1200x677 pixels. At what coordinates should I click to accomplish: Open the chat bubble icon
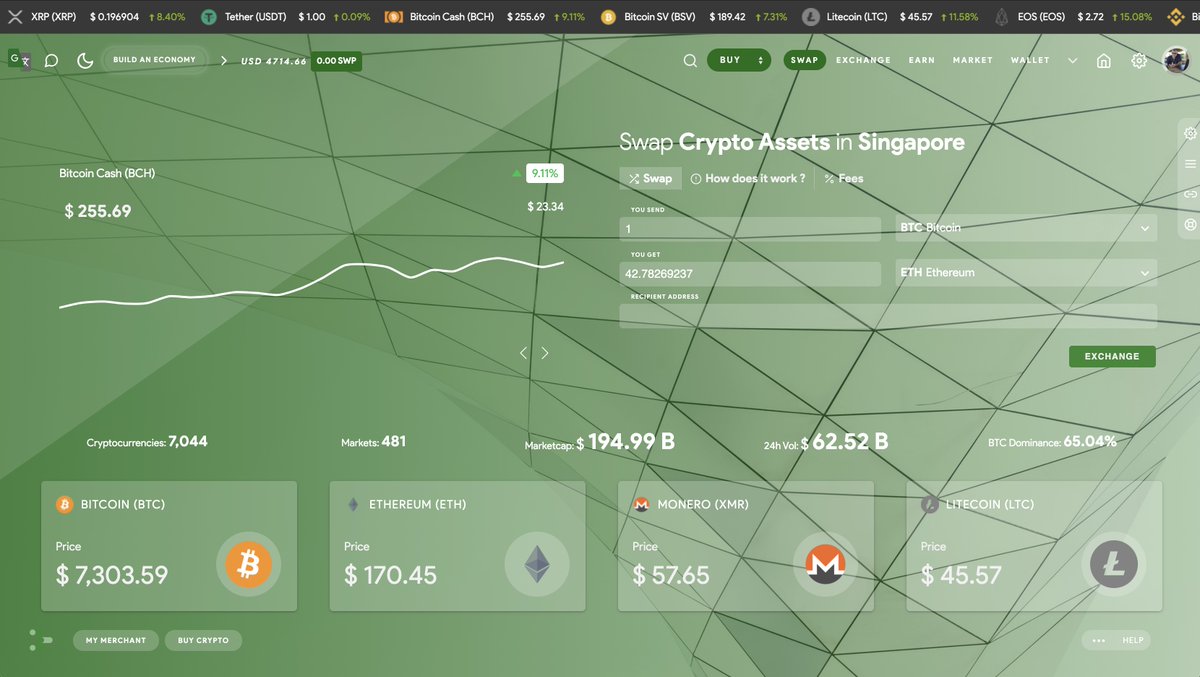[x=52, y=61]
